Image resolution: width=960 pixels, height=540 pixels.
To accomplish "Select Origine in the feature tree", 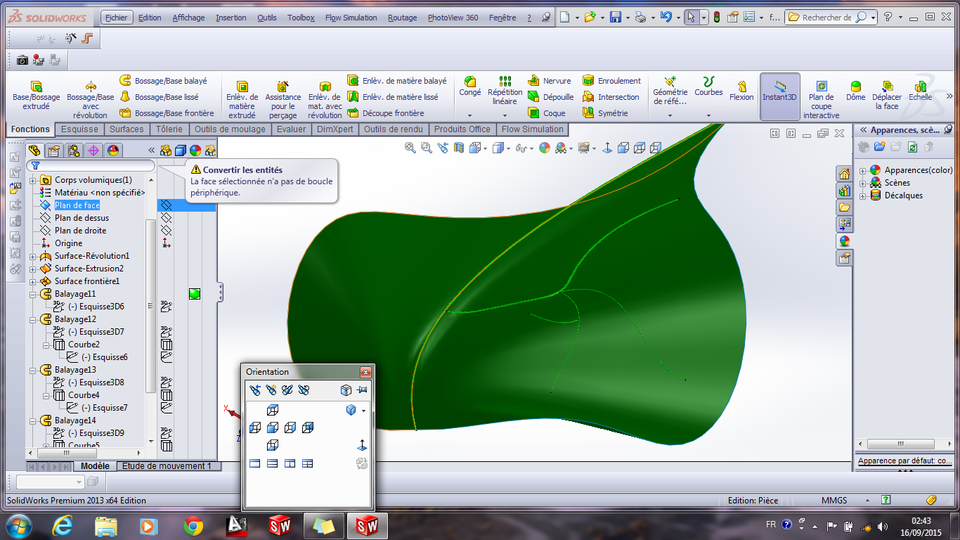I will click(68, 243).
